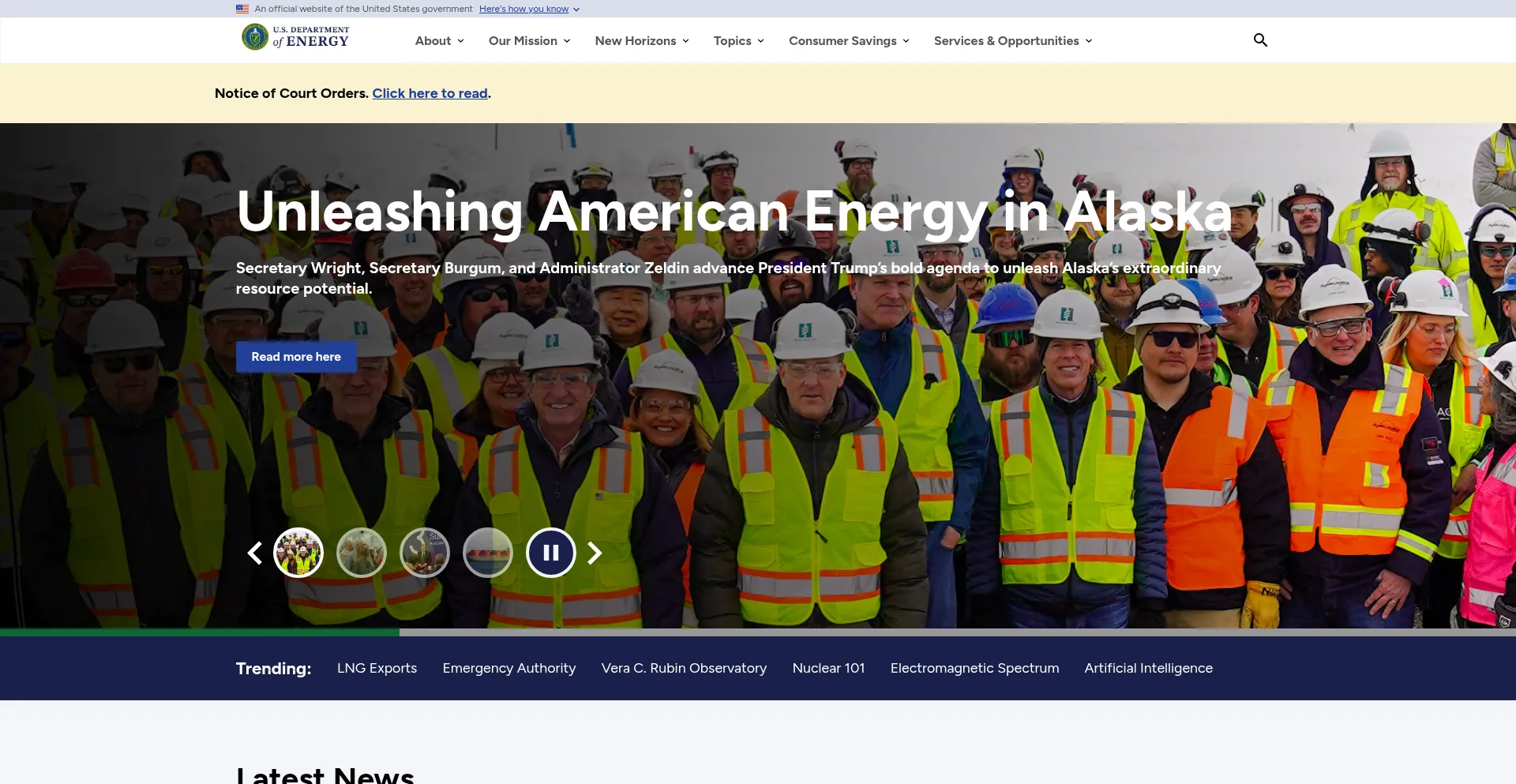Select the fourth carousel slide thumbnail
Screen dimensions: 1516x784
tap(488, 553)
